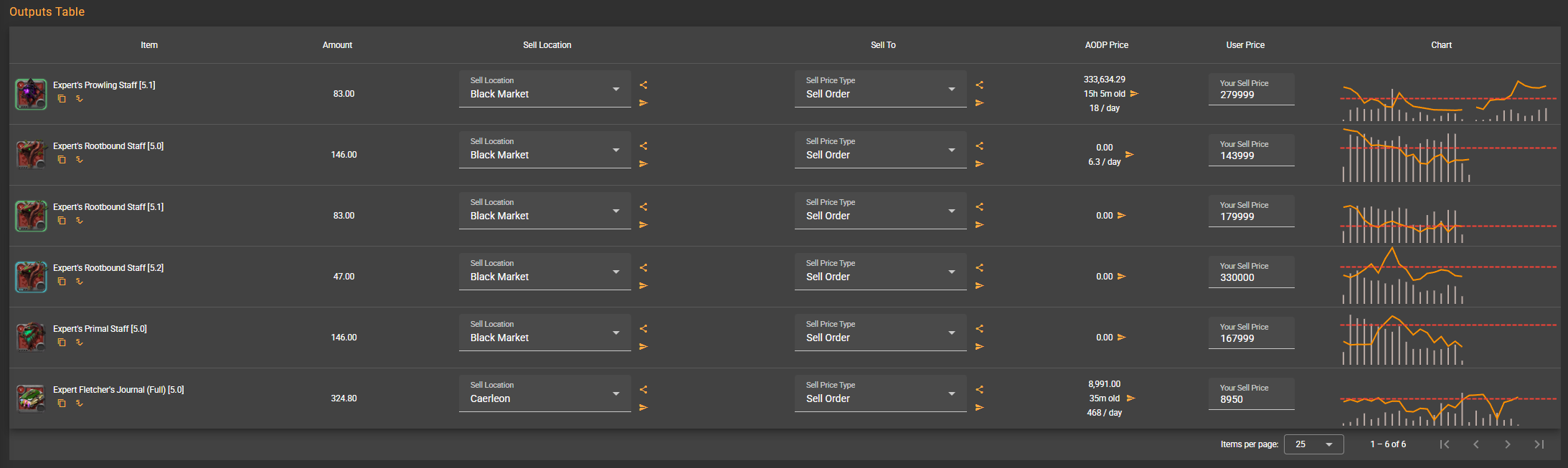Click send arrow beside Rootbound Staff [5.0] Sell Location
1568x468 pixels.
click(x=643, y=164)
